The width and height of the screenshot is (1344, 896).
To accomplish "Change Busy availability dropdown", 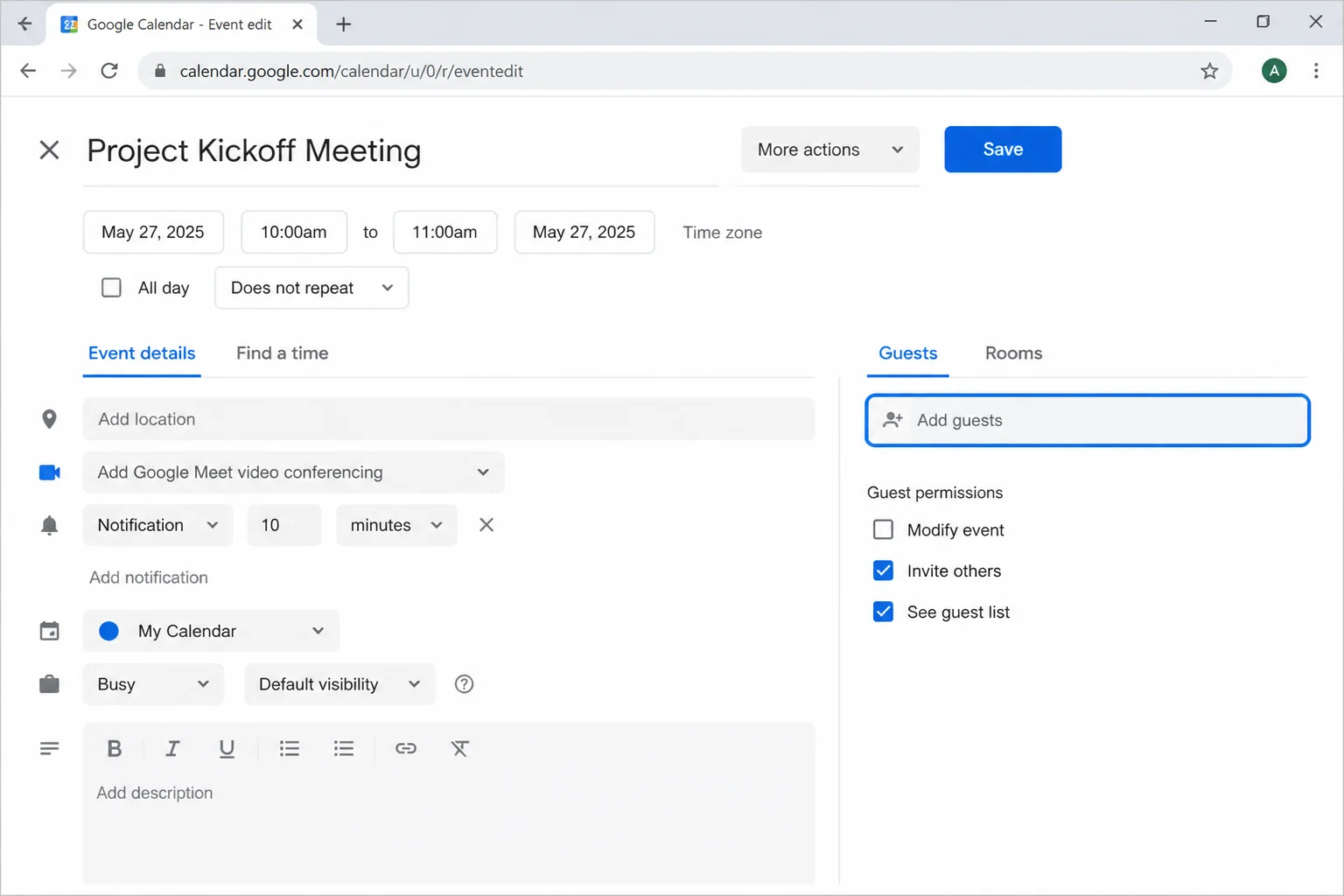I will pyautogui.click(x=153, y=684).
